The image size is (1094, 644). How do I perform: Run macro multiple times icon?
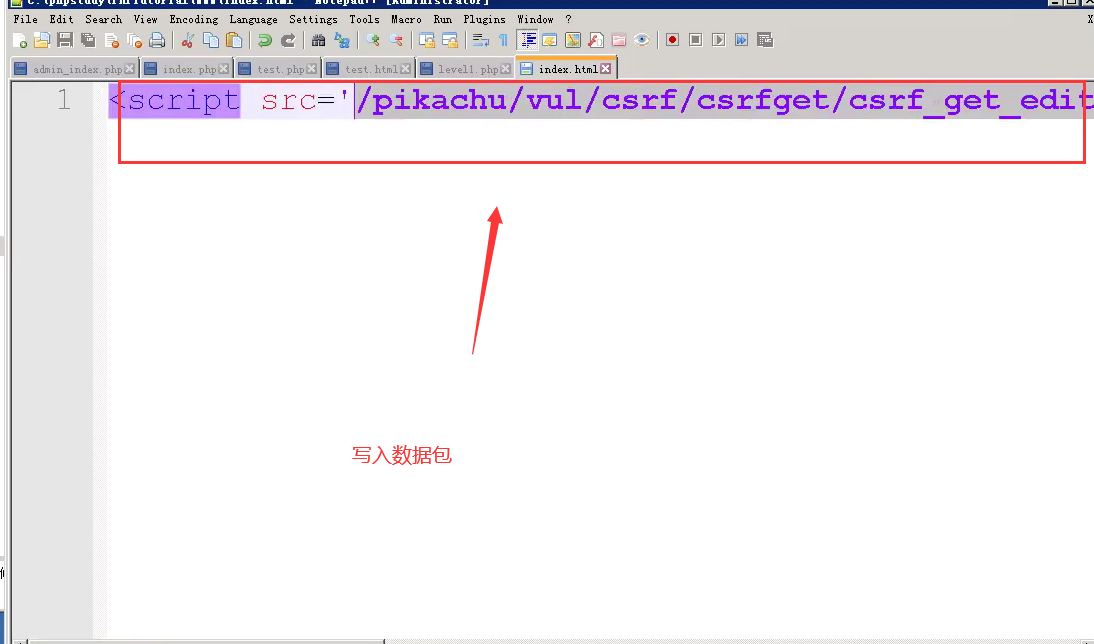click(742, 40)
